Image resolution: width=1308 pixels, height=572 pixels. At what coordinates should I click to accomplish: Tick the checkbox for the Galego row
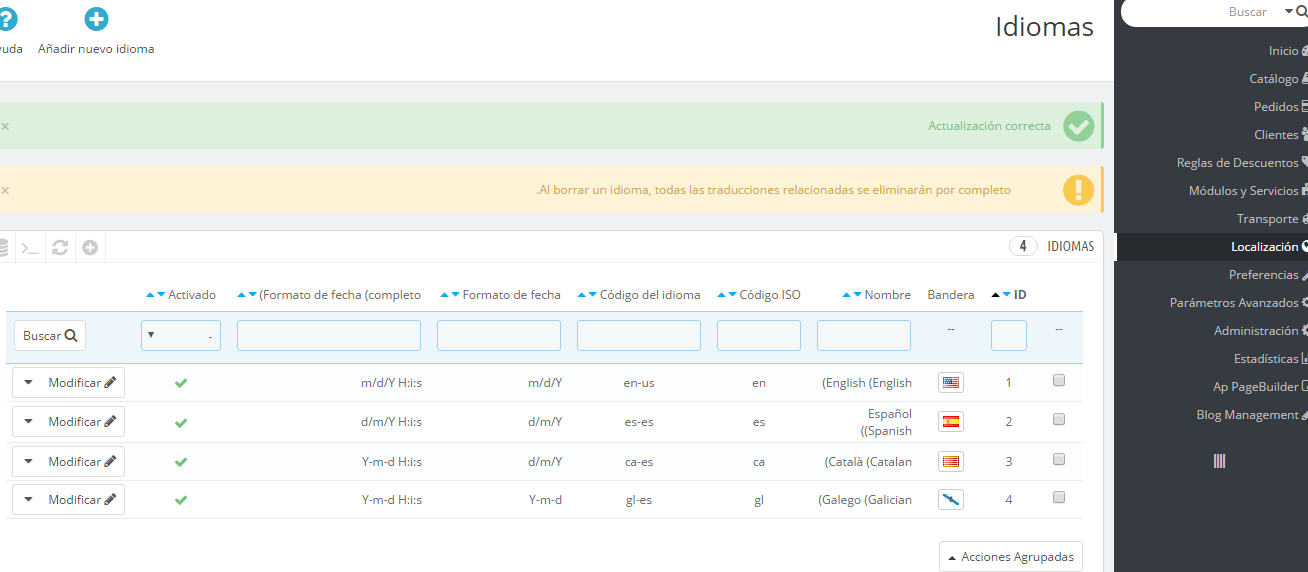tap(1059, 497)
